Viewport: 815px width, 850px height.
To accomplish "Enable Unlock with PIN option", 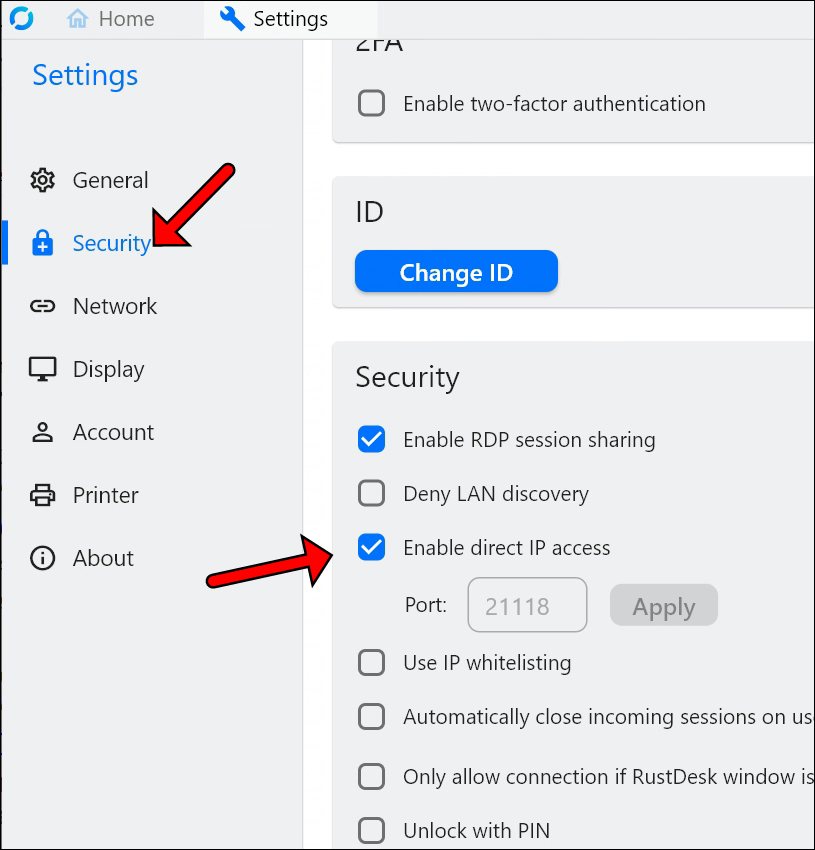I will click(x=371, y=830).
